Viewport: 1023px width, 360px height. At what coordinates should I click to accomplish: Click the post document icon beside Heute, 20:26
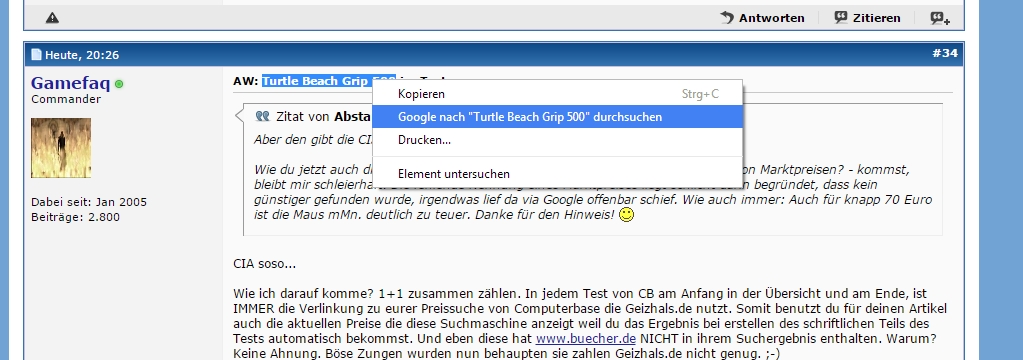point(36,55)
